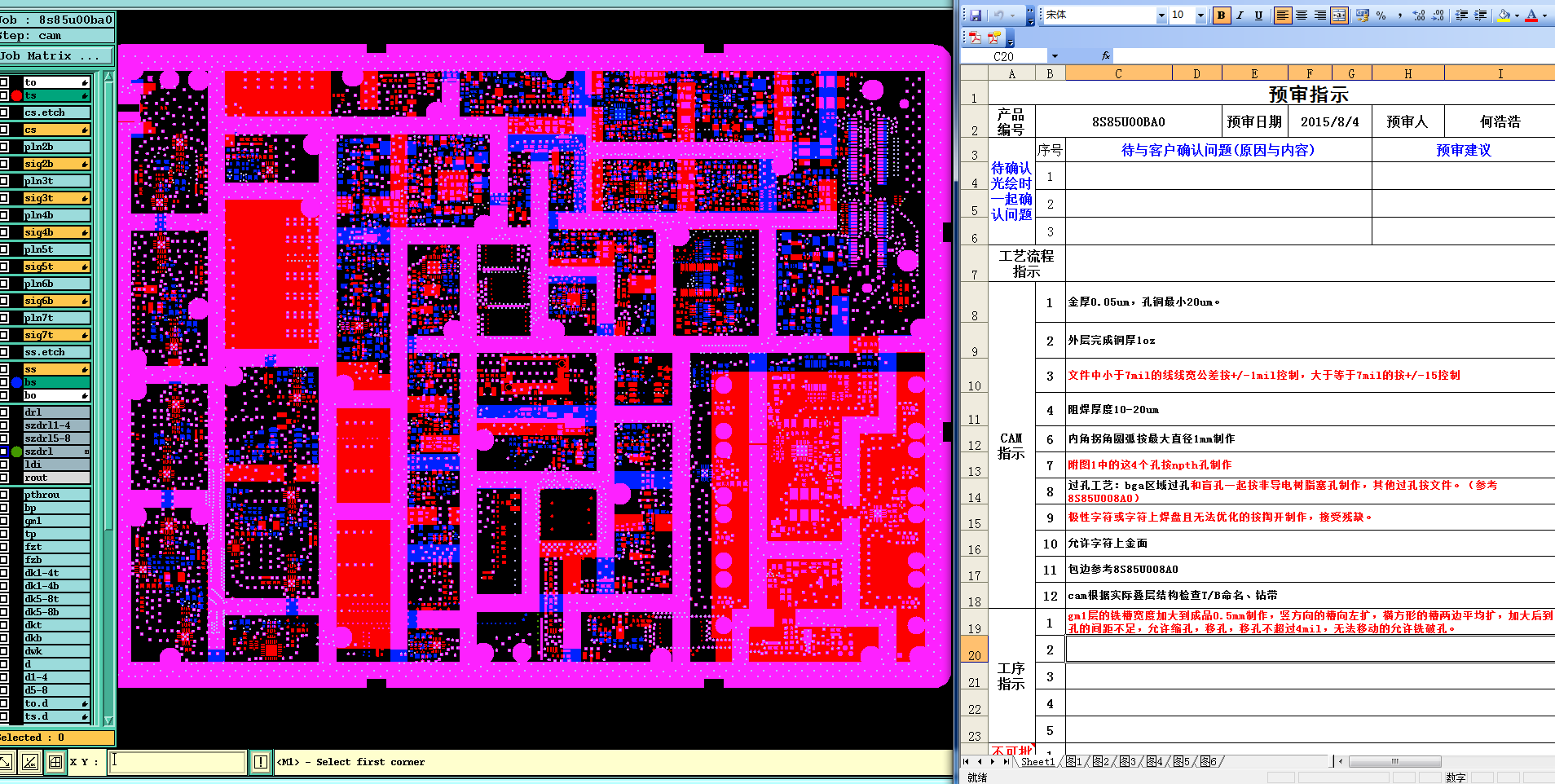Image resolution: width=1555 pixels, height=784 pixels.
Task: Open the Name Box dropdown arrow
Action: coord(1055,56)
